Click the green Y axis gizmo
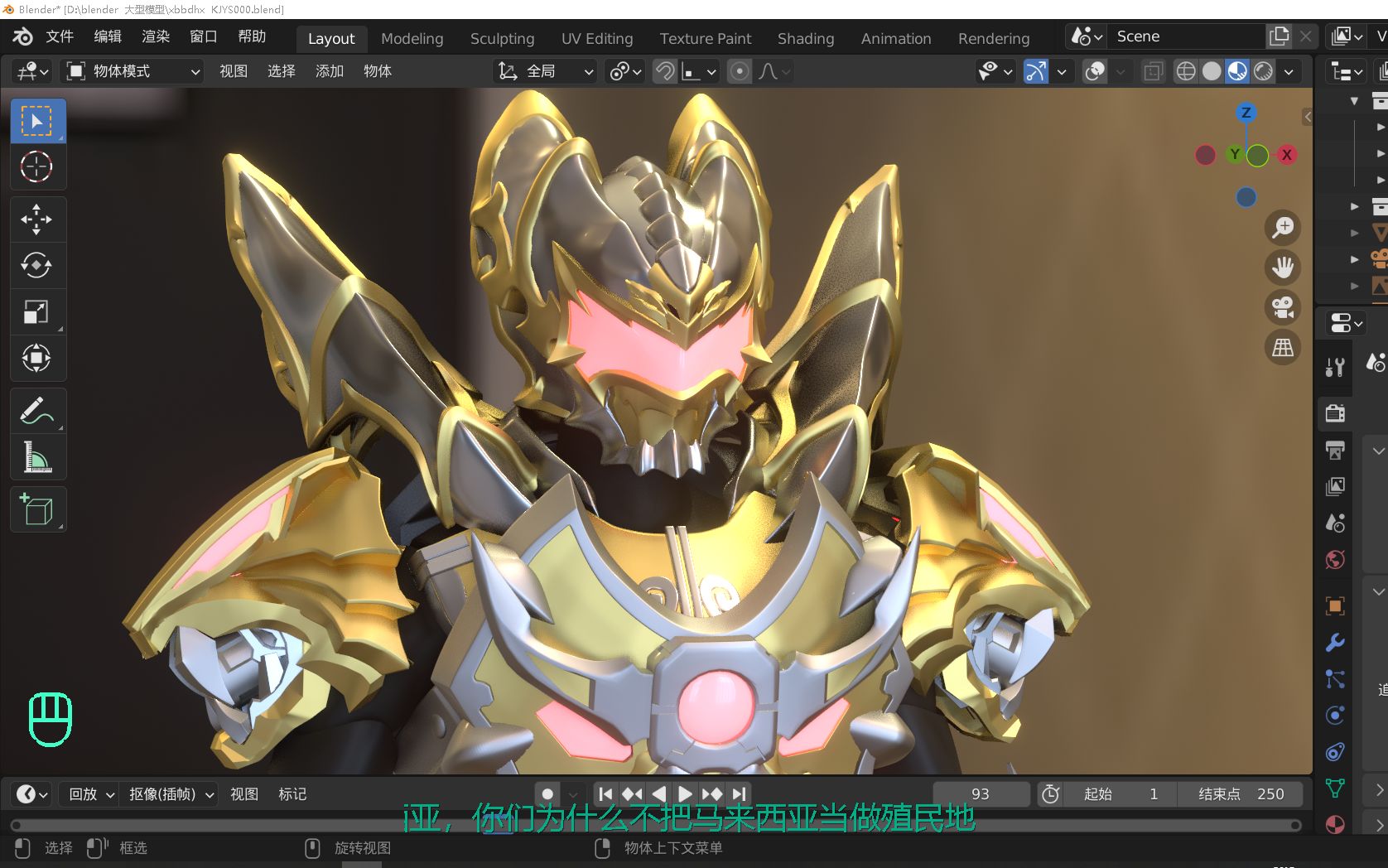 point(1235,154)
